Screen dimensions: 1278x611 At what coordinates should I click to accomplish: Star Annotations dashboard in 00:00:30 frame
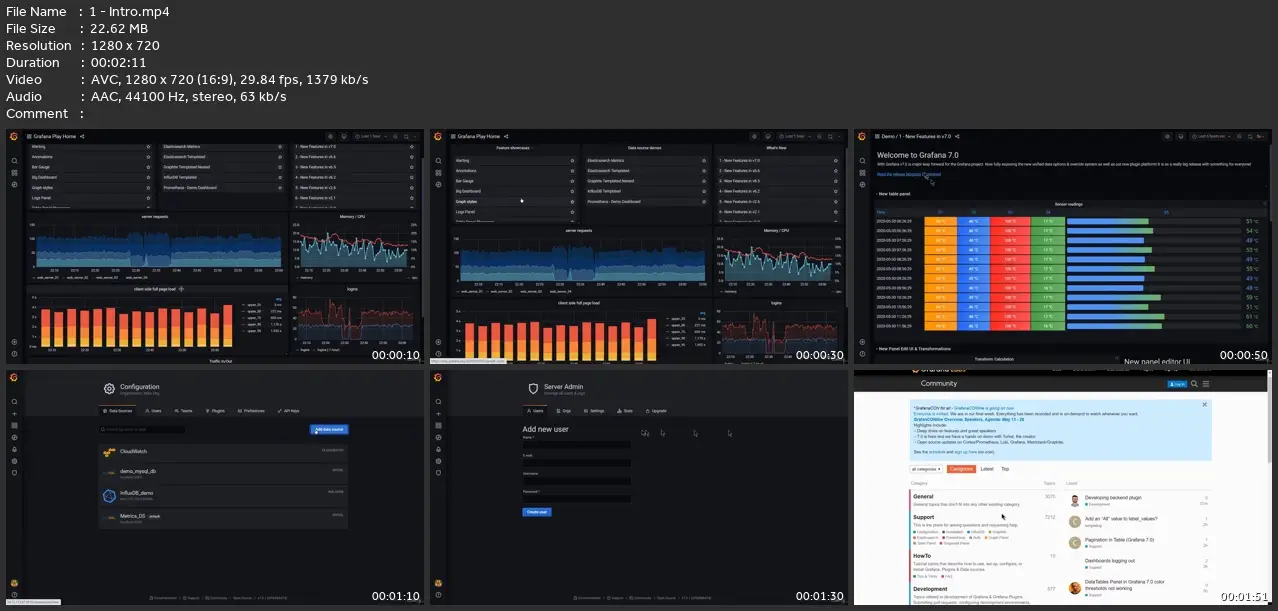point(572,170)
